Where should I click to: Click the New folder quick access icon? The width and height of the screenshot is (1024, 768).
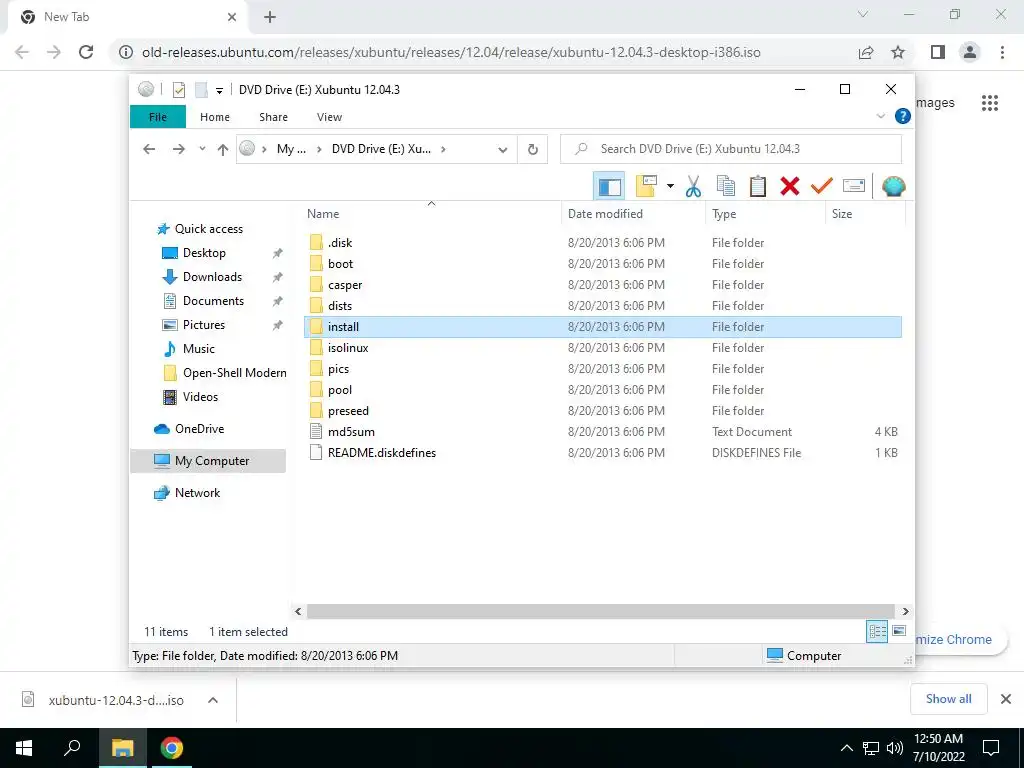[x=201, y=89]
